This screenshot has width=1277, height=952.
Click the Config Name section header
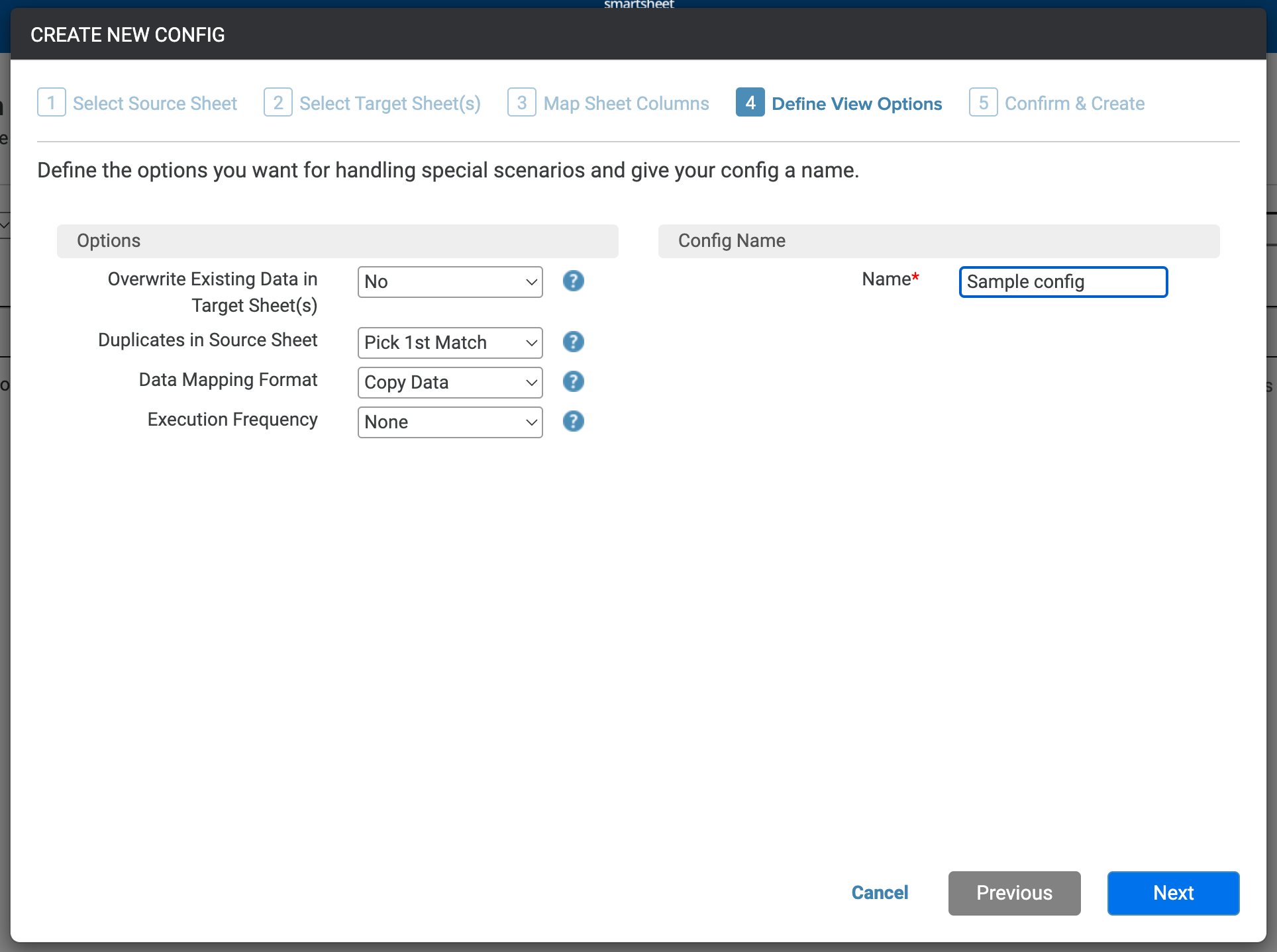731,241
